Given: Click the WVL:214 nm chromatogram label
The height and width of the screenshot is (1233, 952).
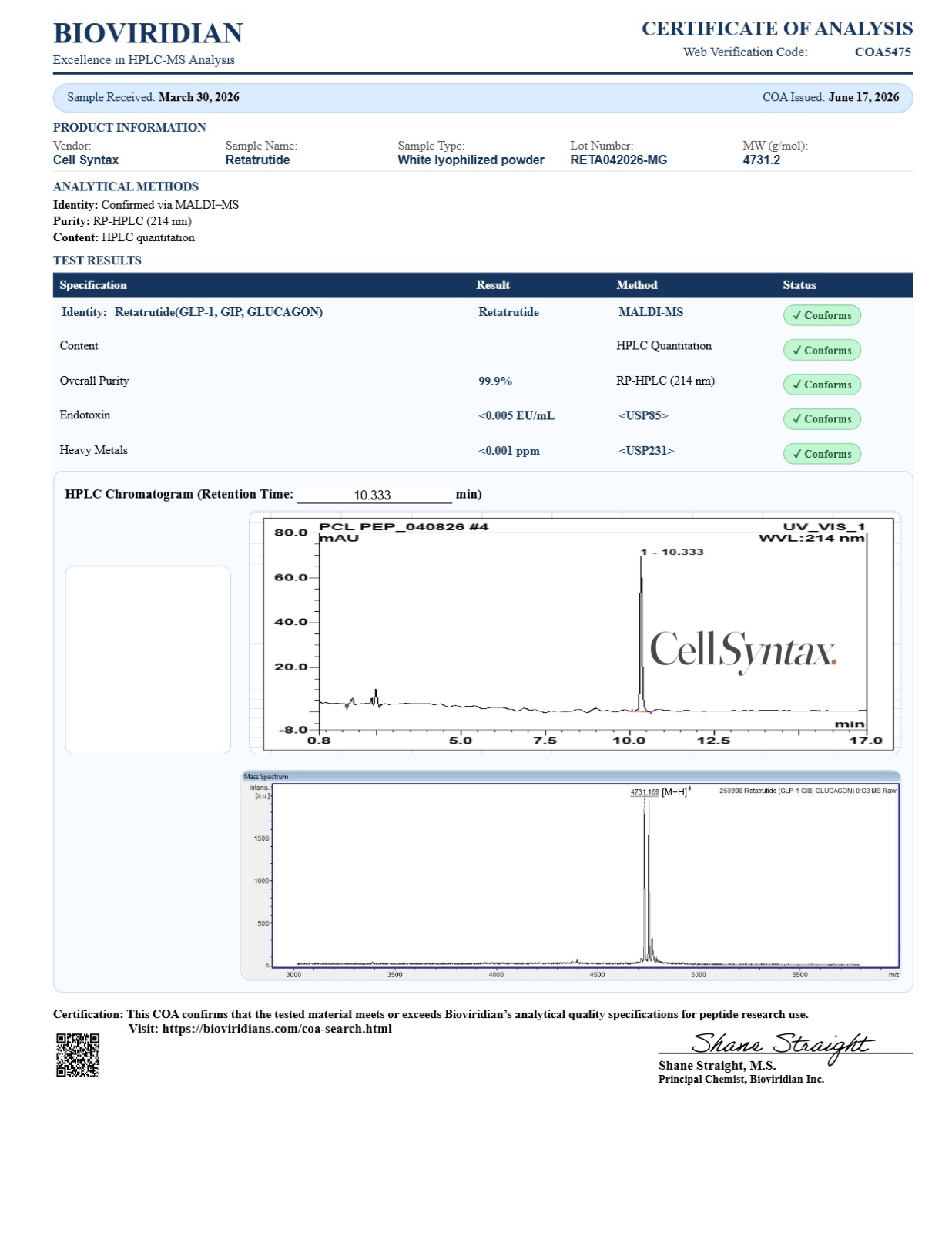Looking at the screenshot, I should tap(812, 538).
